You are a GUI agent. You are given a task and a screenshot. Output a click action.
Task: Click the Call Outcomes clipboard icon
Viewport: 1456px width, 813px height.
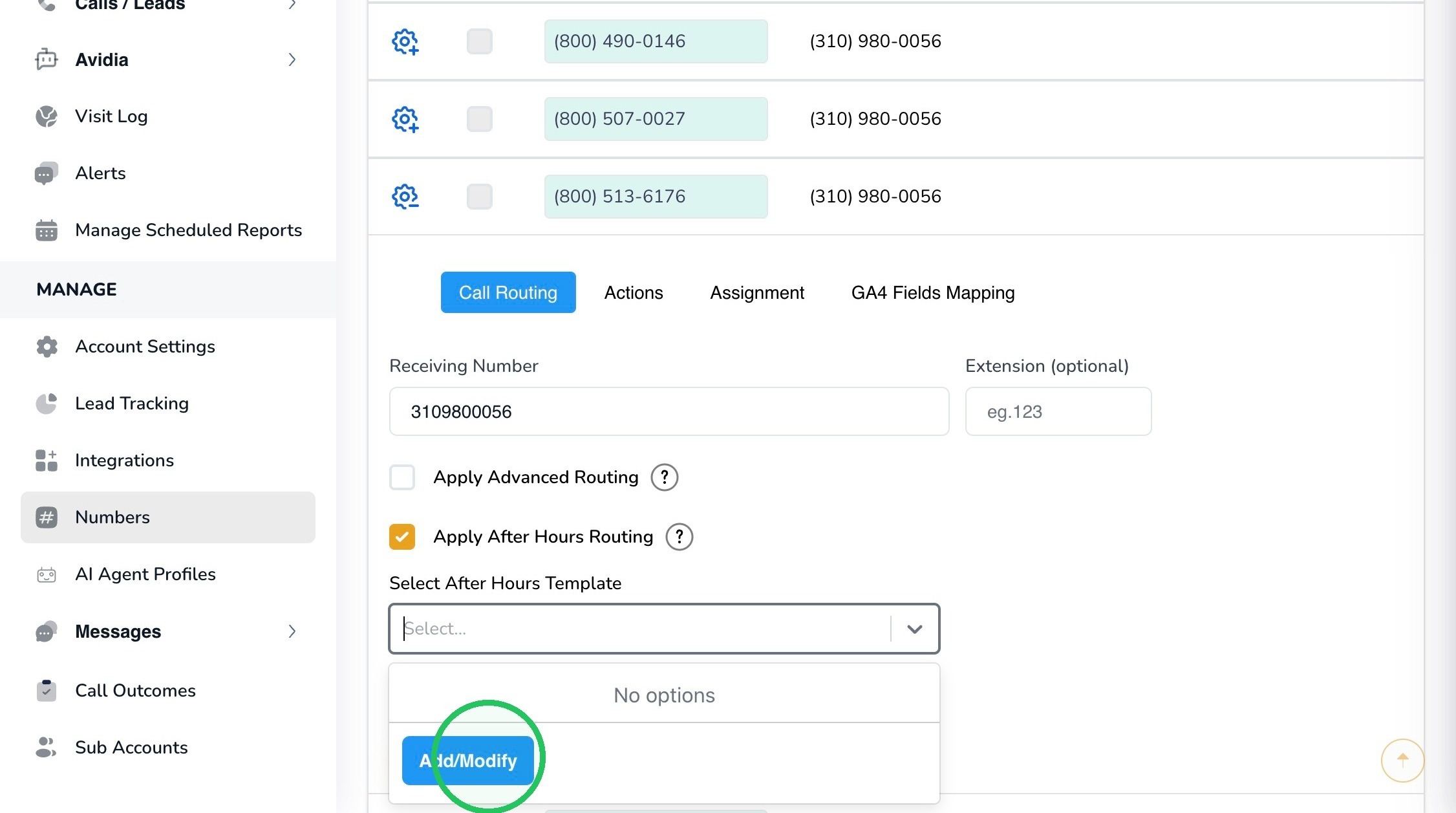(x=46, y=691)
